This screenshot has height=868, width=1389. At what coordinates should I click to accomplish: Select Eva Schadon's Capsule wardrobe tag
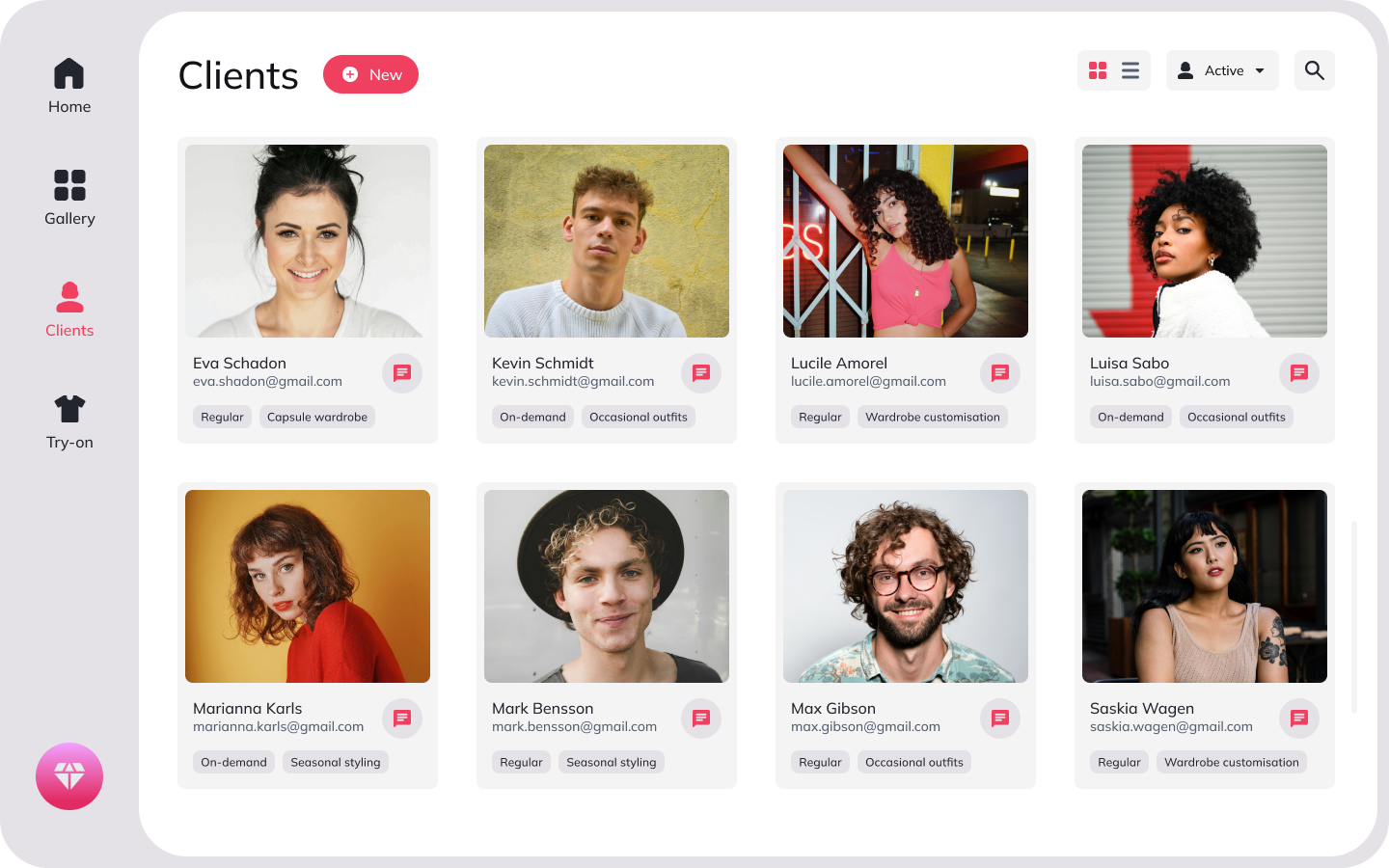tap(317, 417)
